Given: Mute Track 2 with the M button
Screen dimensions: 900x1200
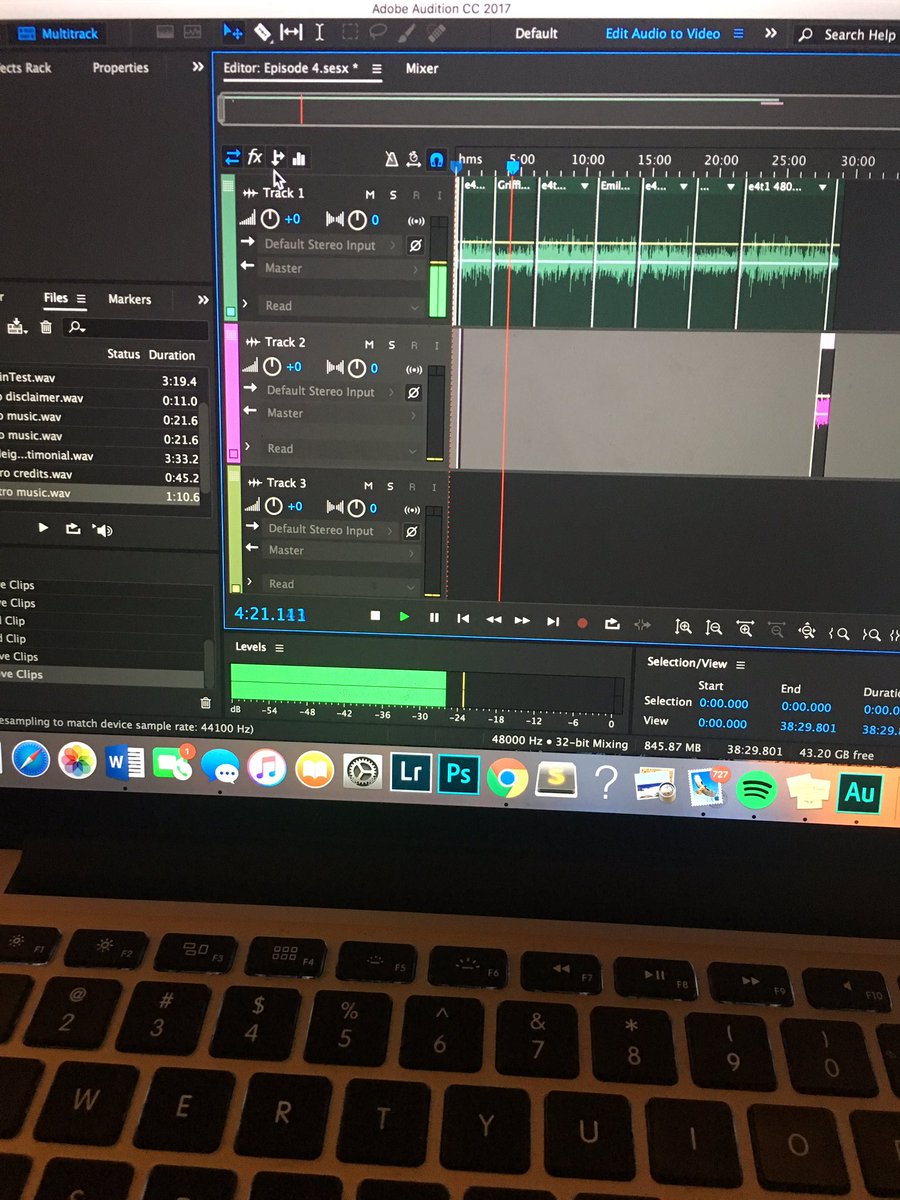Looking at the screenshot, I should pos(371,345).
